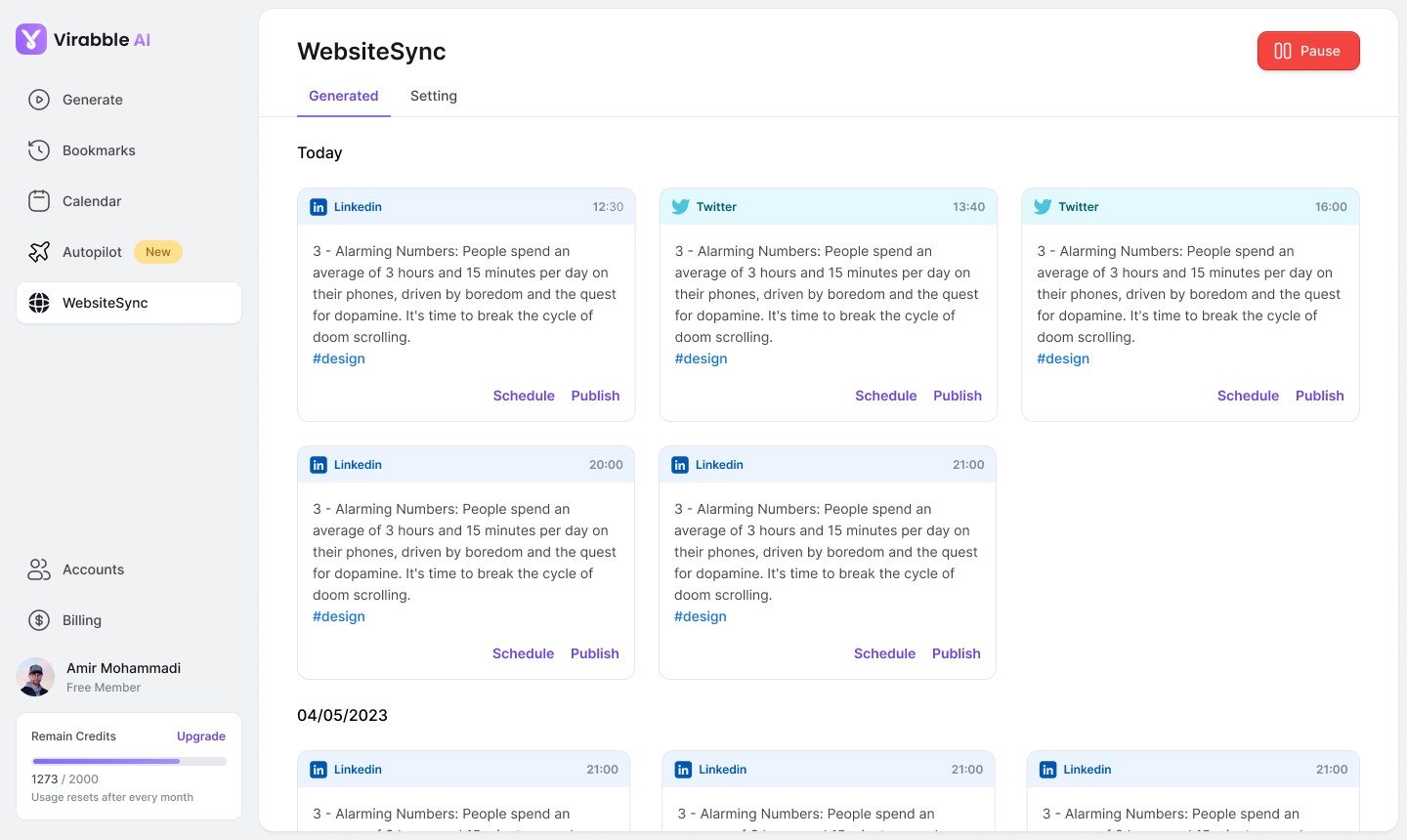This screenshot has width=1407, height=840.
Task: Select the Autopilot airplane icon
Action: 39,252
